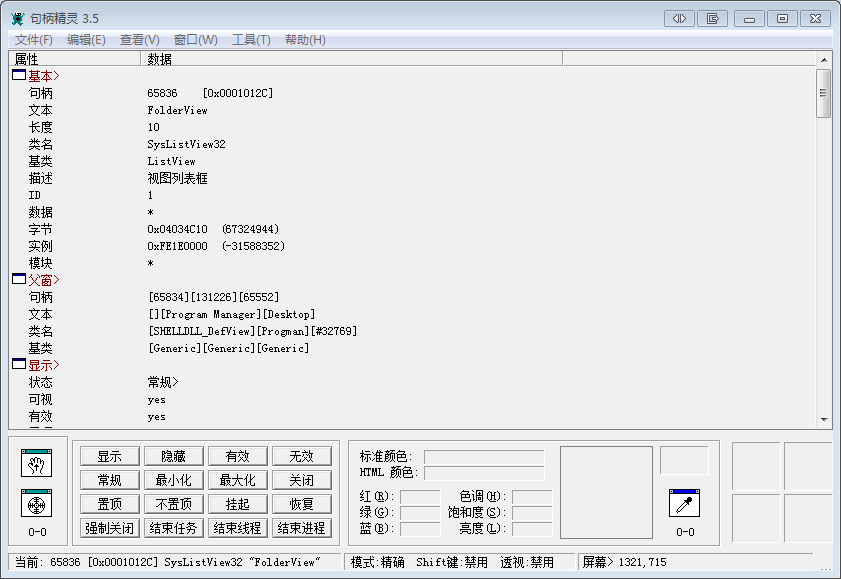Click the 结束进程 button

[x=302, y=528]
